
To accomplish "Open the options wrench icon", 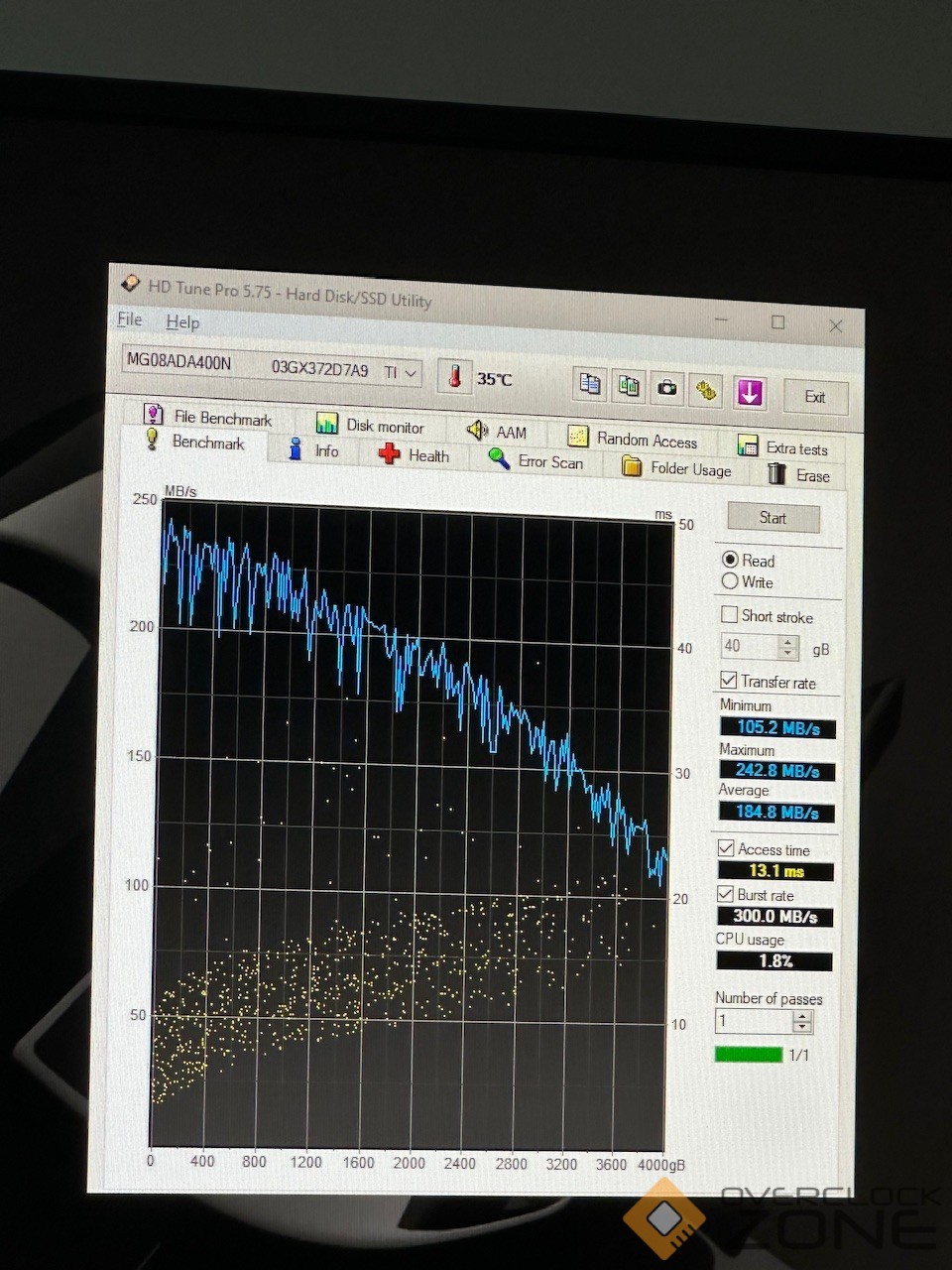I will tap(706, 390).
